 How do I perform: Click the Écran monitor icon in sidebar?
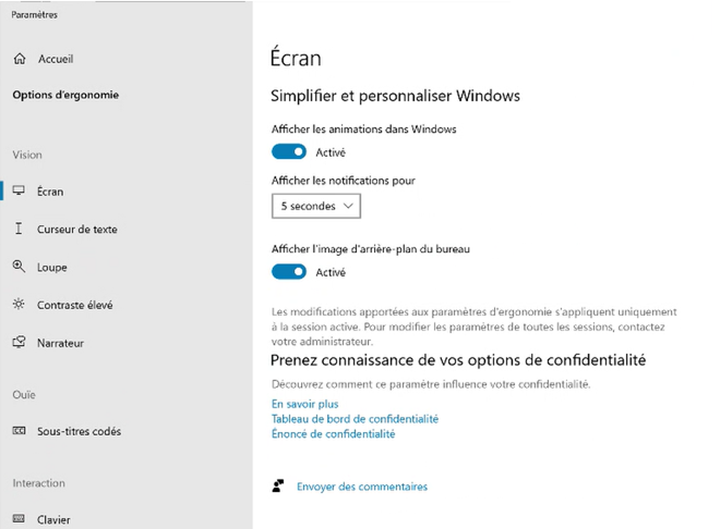click(19, 191)
